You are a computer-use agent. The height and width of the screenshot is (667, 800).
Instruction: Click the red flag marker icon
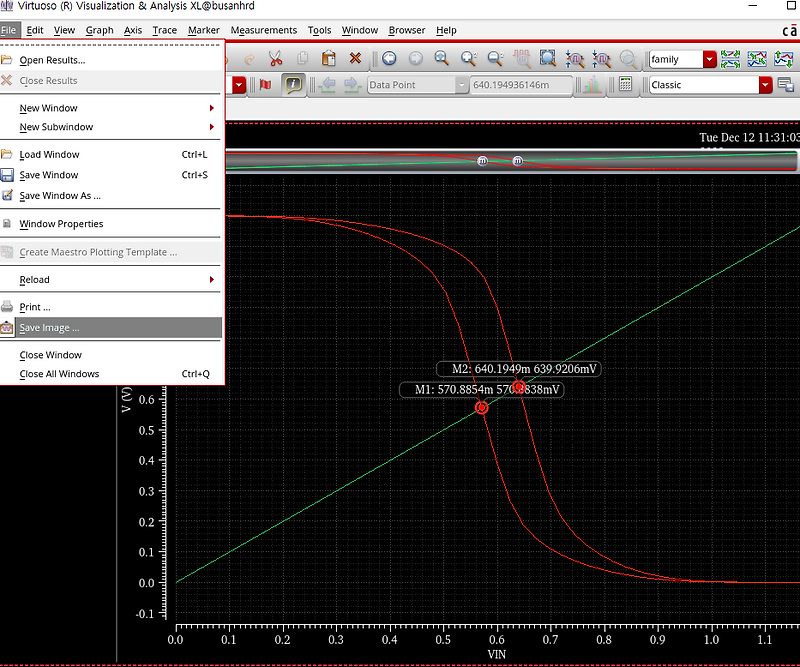click(x=265, y=85)
